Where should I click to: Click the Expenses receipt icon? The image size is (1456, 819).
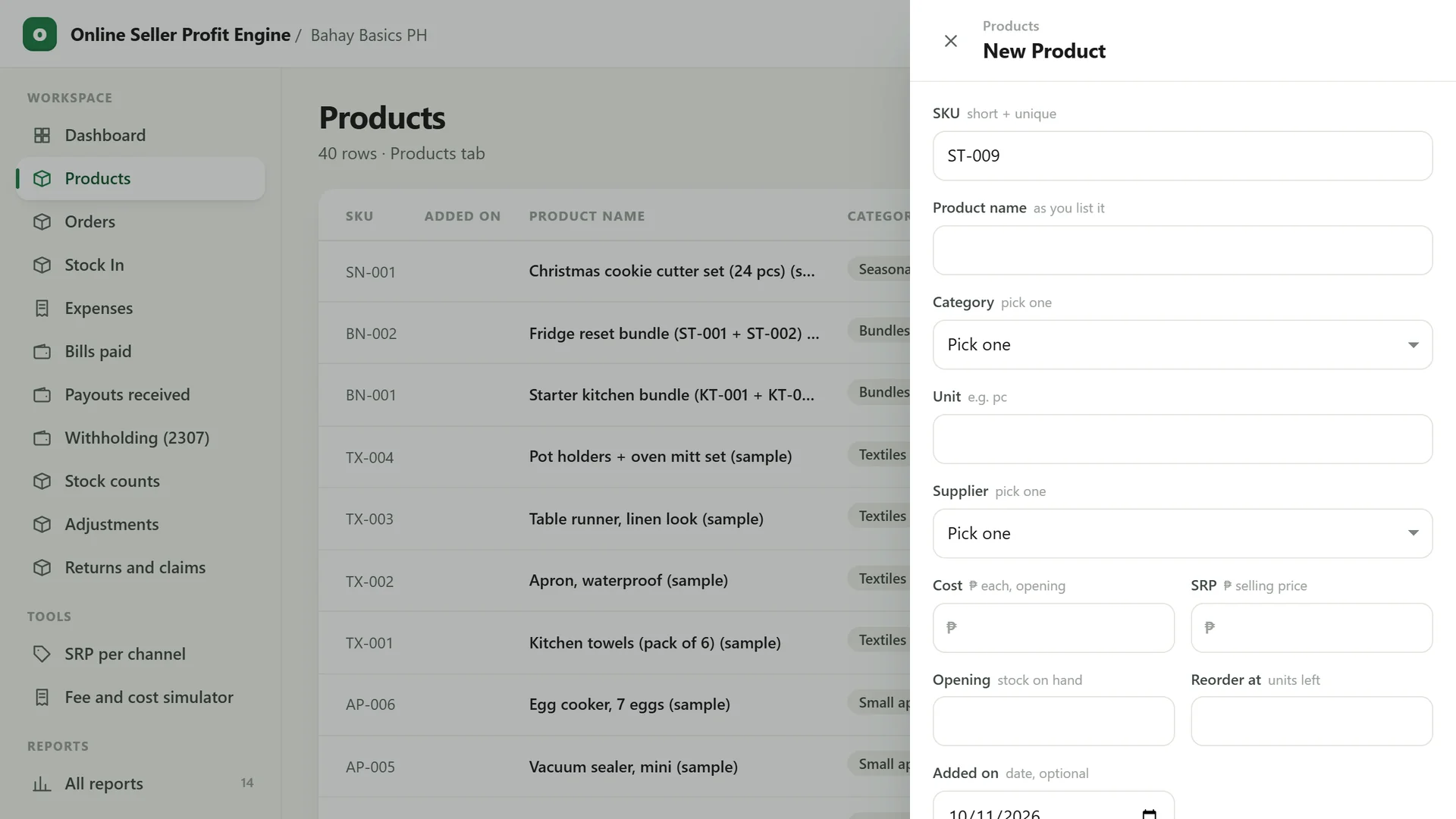pos(42,308)
